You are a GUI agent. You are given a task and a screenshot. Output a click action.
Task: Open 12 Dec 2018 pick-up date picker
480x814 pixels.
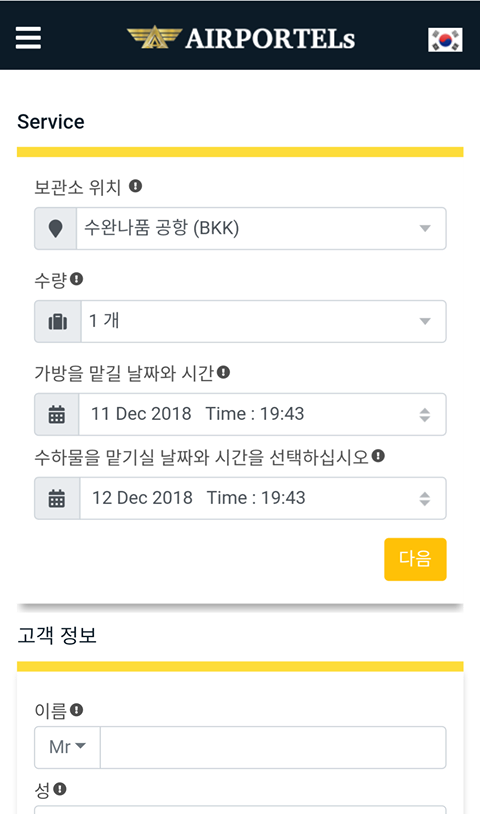(x=263, y=498)
